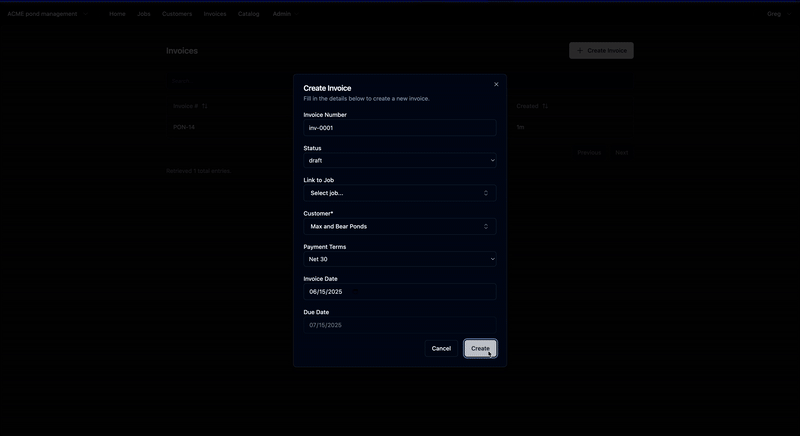Image resolution: width=800 pixels, height=436 pixels.
Task: Click the Create button in dialog
Action: click(480, 348)
